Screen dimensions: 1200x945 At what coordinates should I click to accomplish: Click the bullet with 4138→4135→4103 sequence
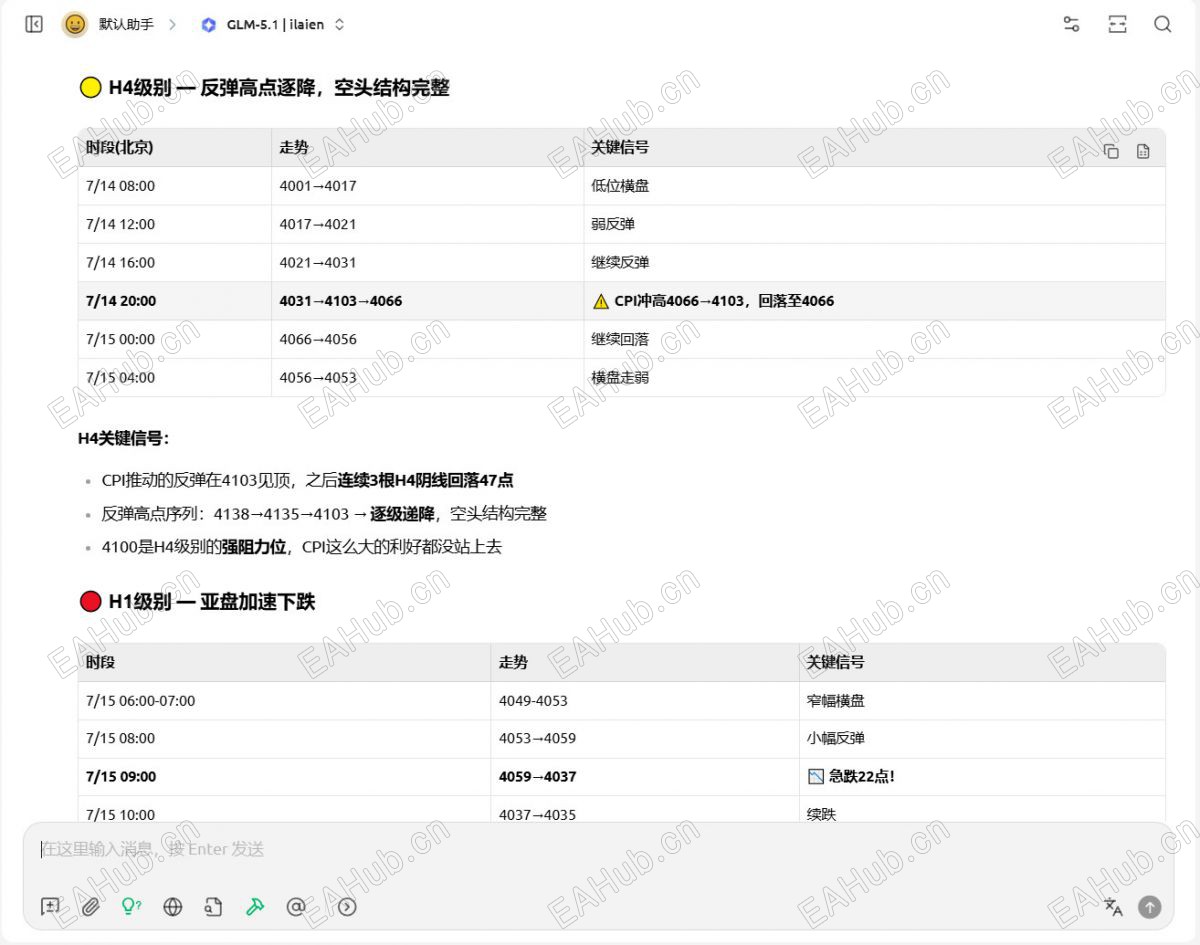324,514
